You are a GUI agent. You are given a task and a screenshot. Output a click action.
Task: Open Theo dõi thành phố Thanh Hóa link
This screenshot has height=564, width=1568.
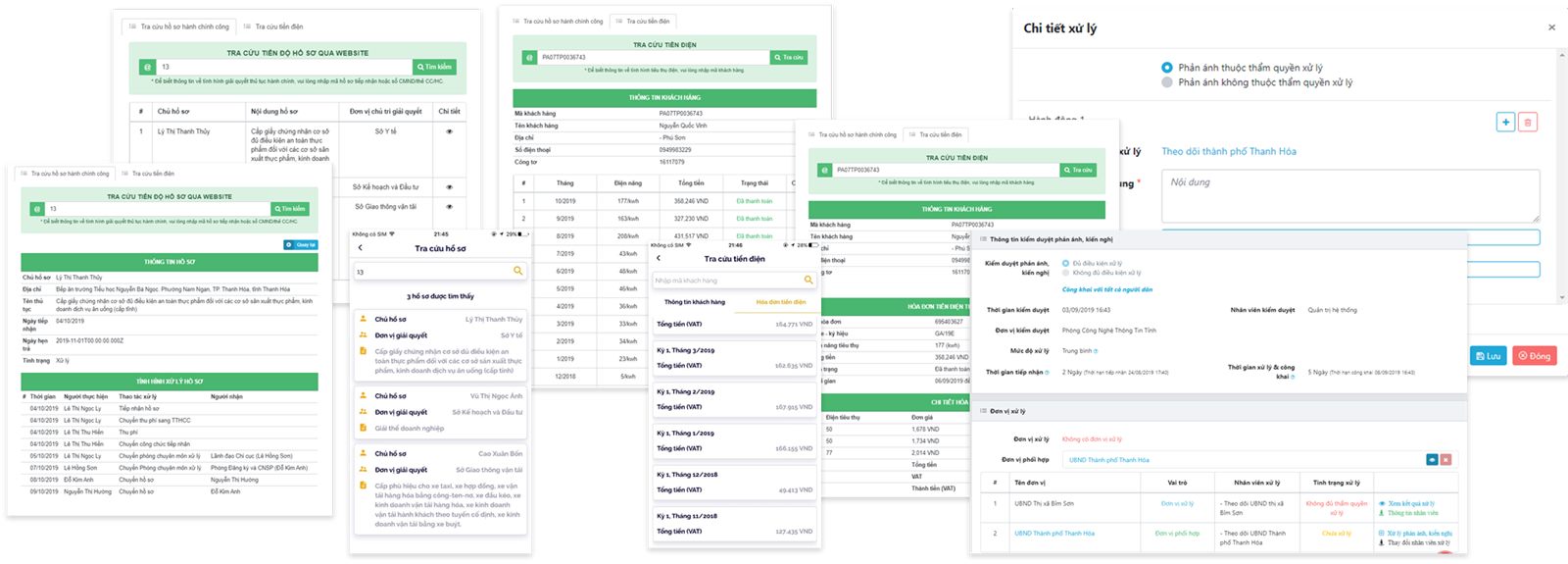tap(1229, 151)
